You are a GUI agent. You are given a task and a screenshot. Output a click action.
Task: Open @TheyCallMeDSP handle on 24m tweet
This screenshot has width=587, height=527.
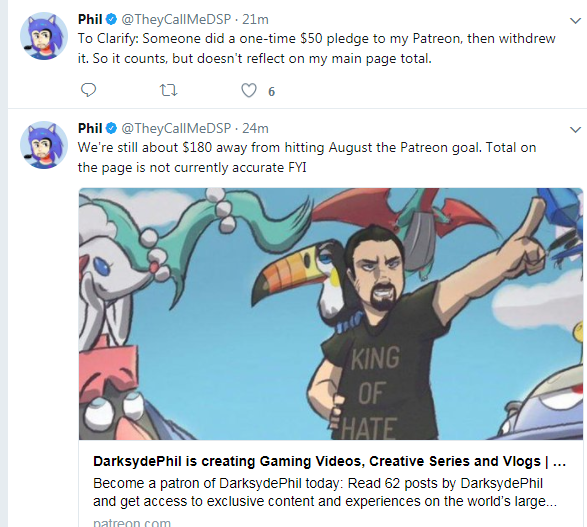click(176, 128)
